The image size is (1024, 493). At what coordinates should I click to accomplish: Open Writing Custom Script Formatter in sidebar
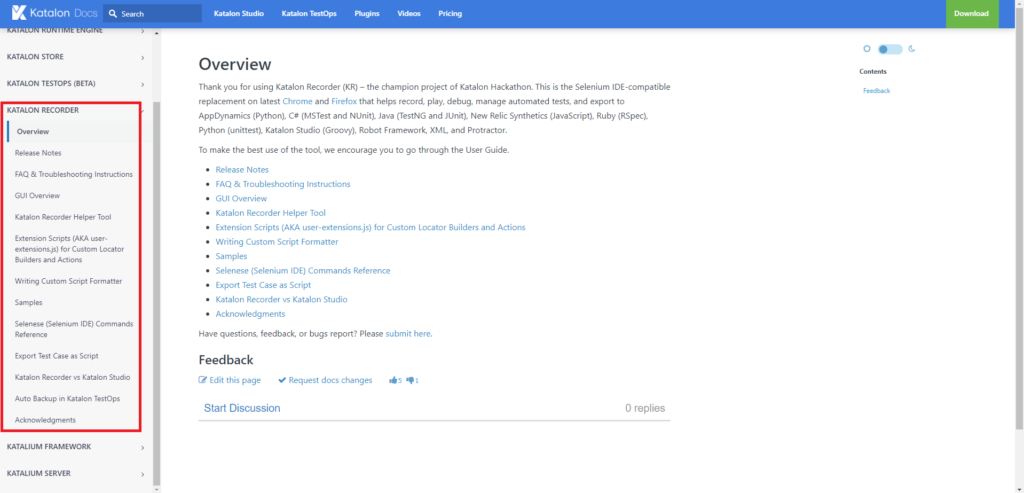click(69, 281)
